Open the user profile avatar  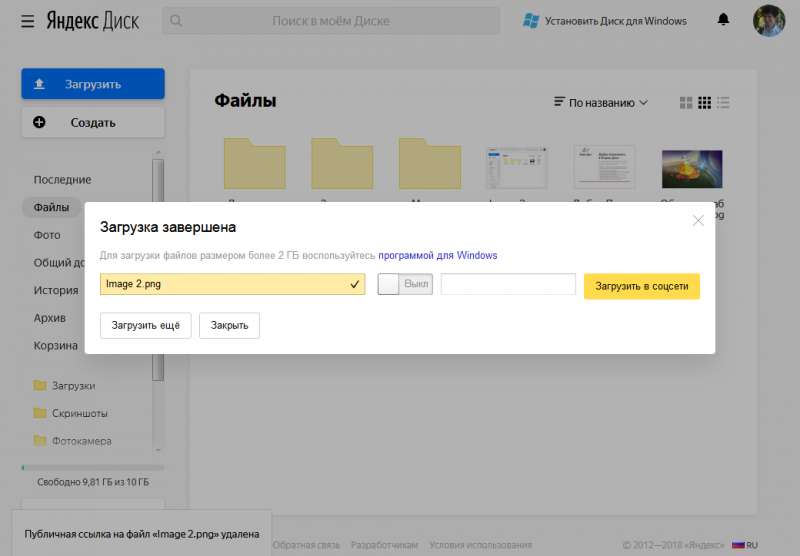(769, 21)
